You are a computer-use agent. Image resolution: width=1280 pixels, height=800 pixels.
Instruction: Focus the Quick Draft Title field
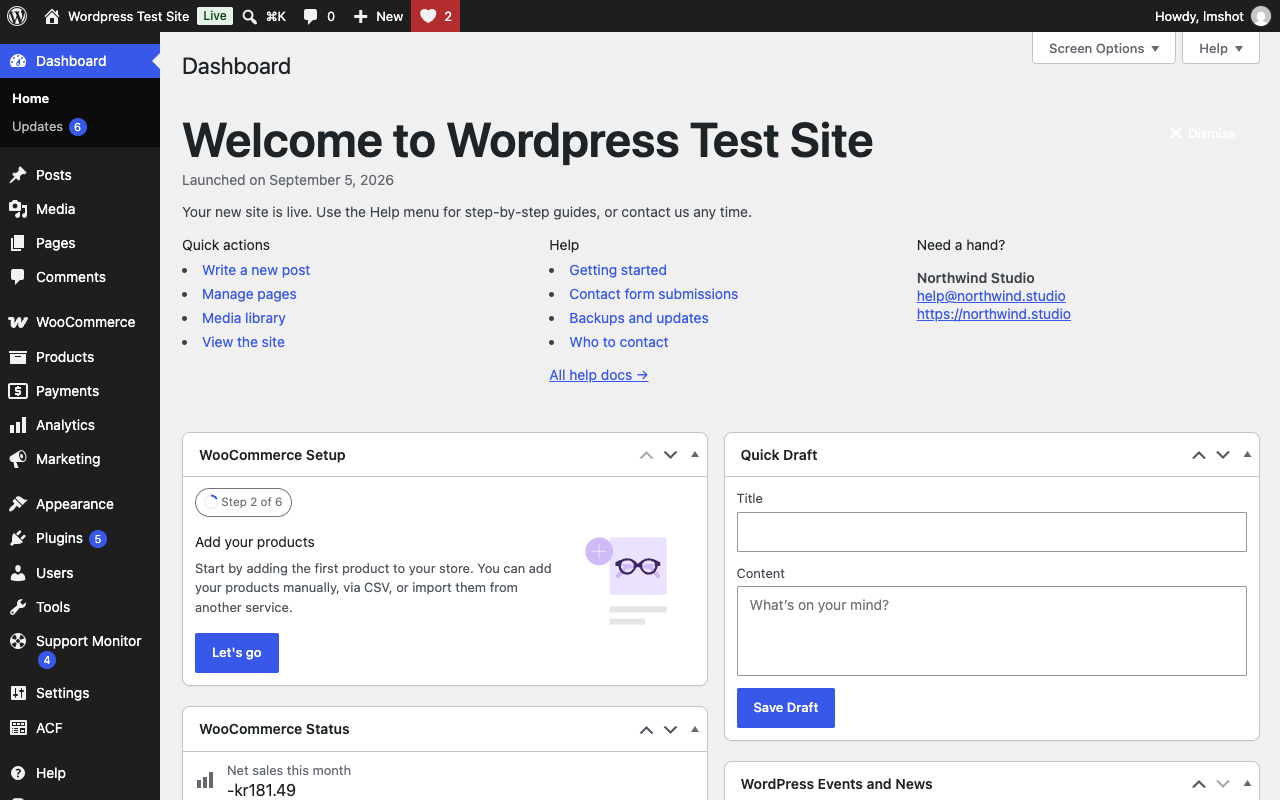click(992, 532)
